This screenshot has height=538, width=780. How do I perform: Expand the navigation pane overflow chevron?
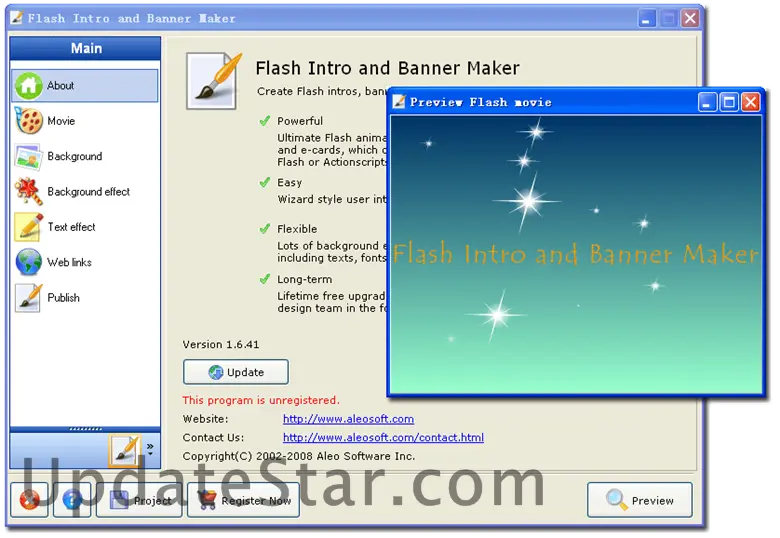pos(150,449)
